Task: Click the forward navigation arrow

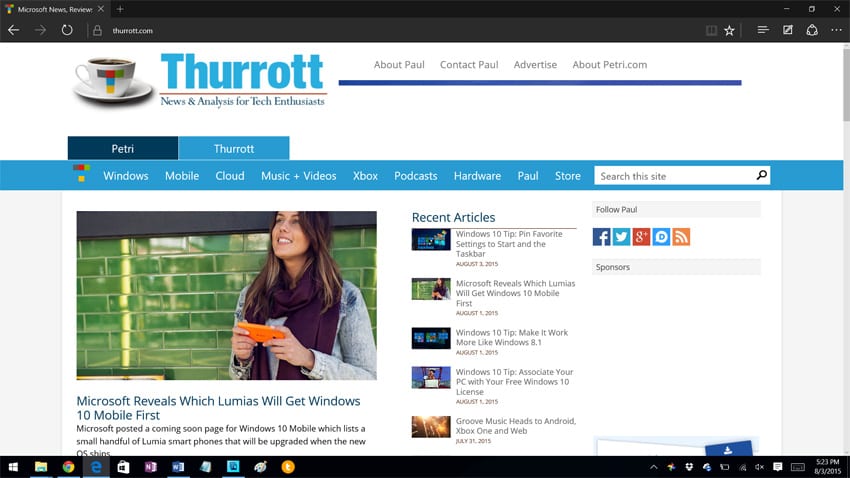Action: click(x=41, y=30)
